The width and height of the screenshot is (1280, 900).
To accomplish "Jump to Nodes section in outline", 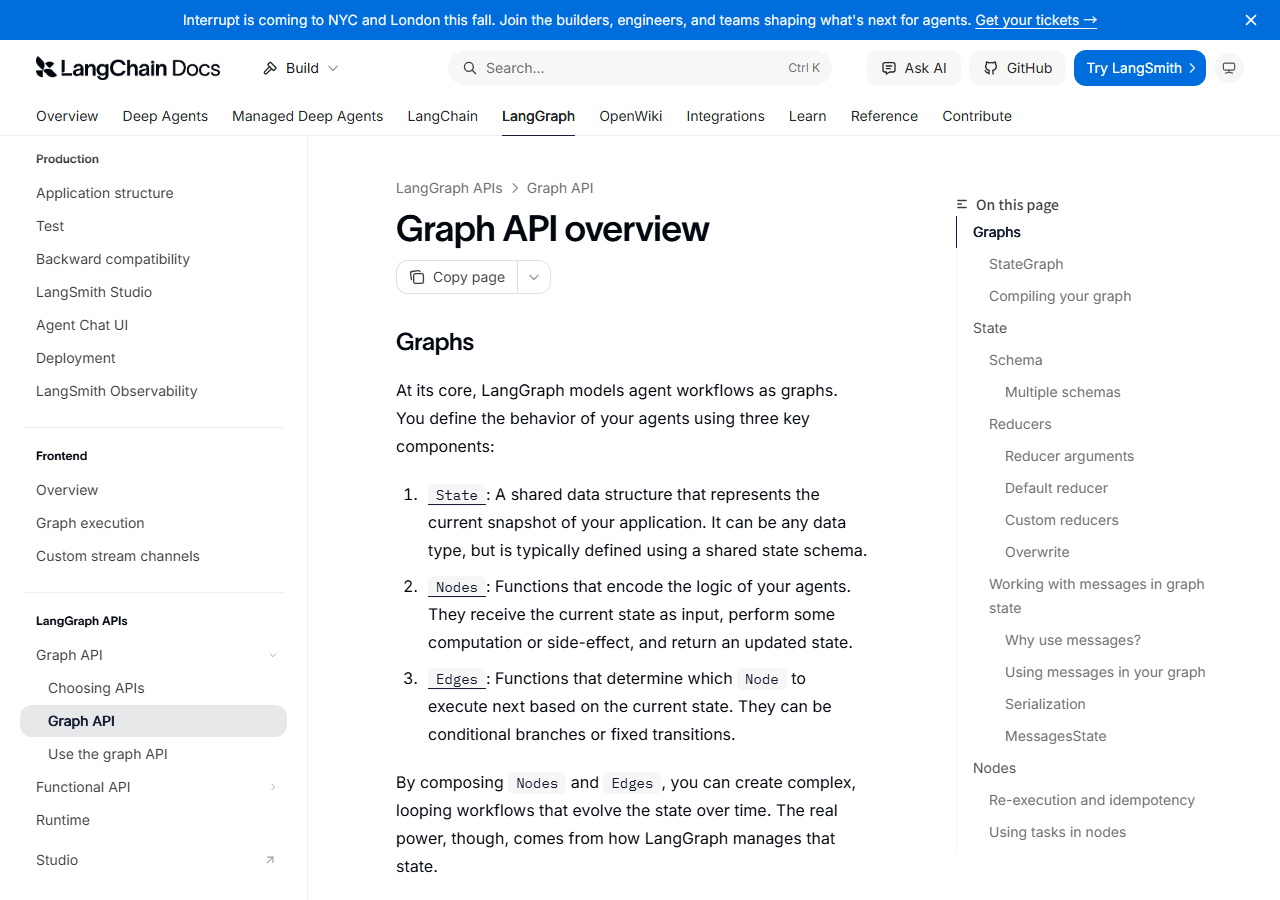I will (x=994, y=768).
